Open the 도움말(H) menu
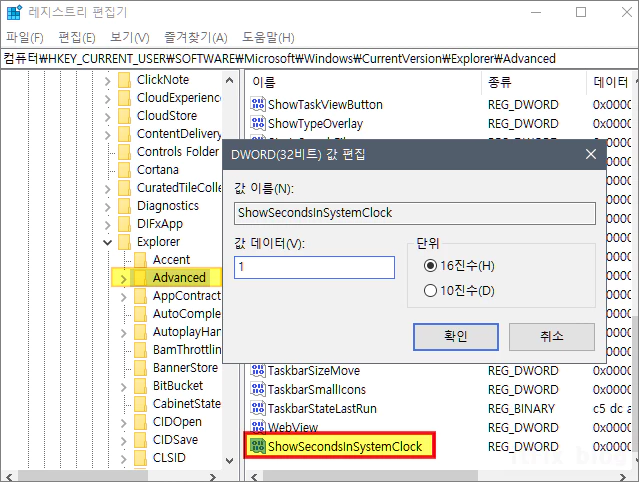The width and height of the screenshot is (639, 482). tap(268, 38)
